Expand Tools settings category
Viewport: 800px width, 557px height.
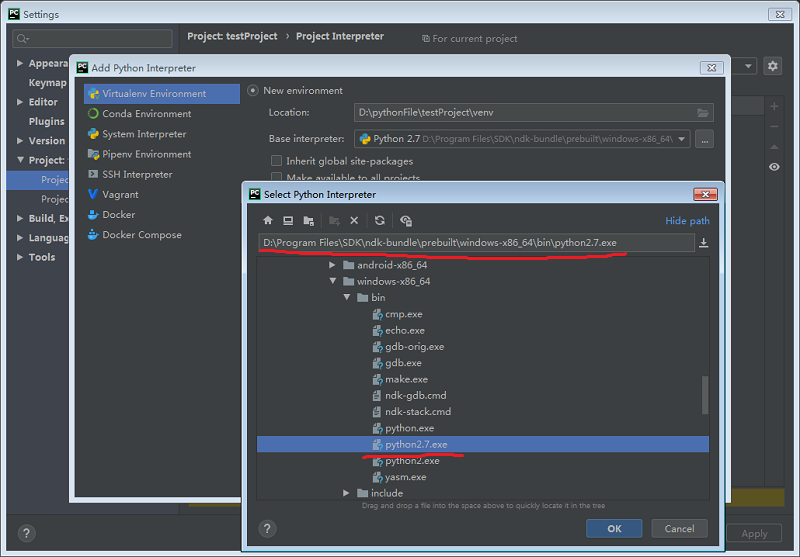(20, 257)
